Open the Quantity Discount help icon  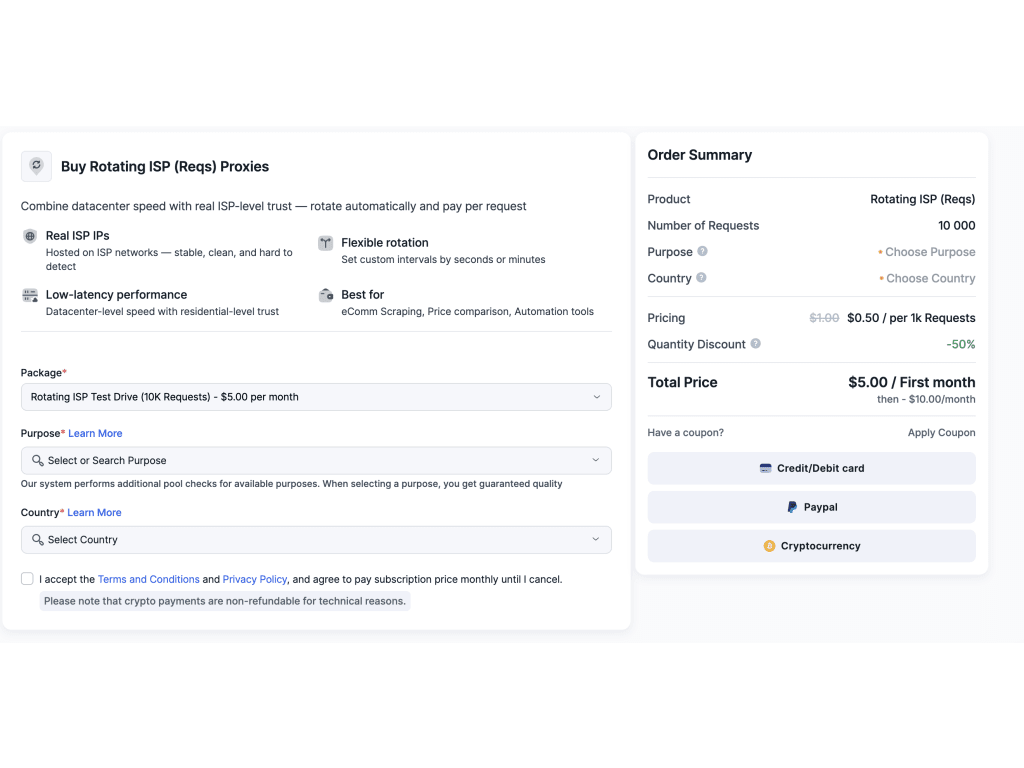pyautogui.click(x=755, y=344)
